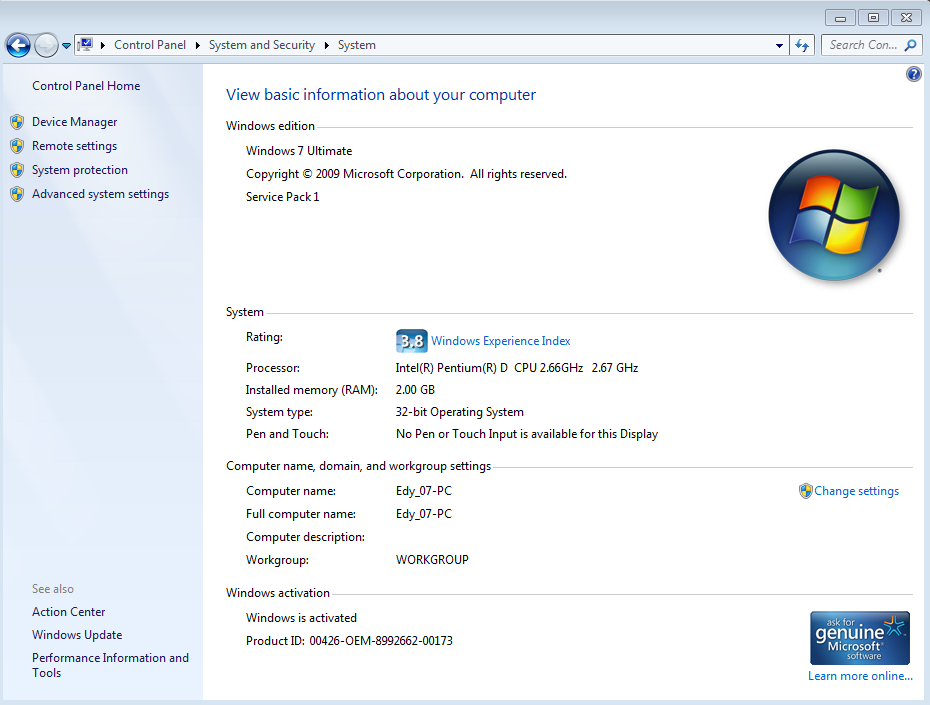Minimize the System window

point(840,18)
